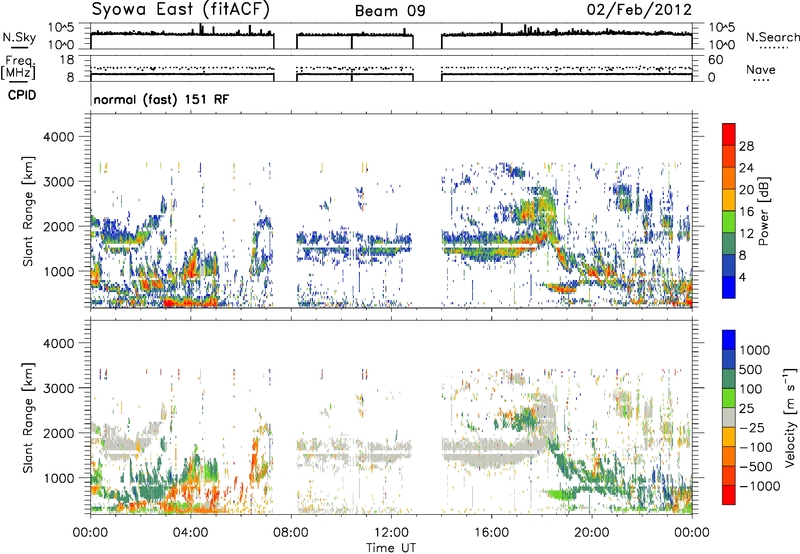Screen dimensions: 800x554
Task: Click the '20:00' time axis label
Action: click(592, 532)
